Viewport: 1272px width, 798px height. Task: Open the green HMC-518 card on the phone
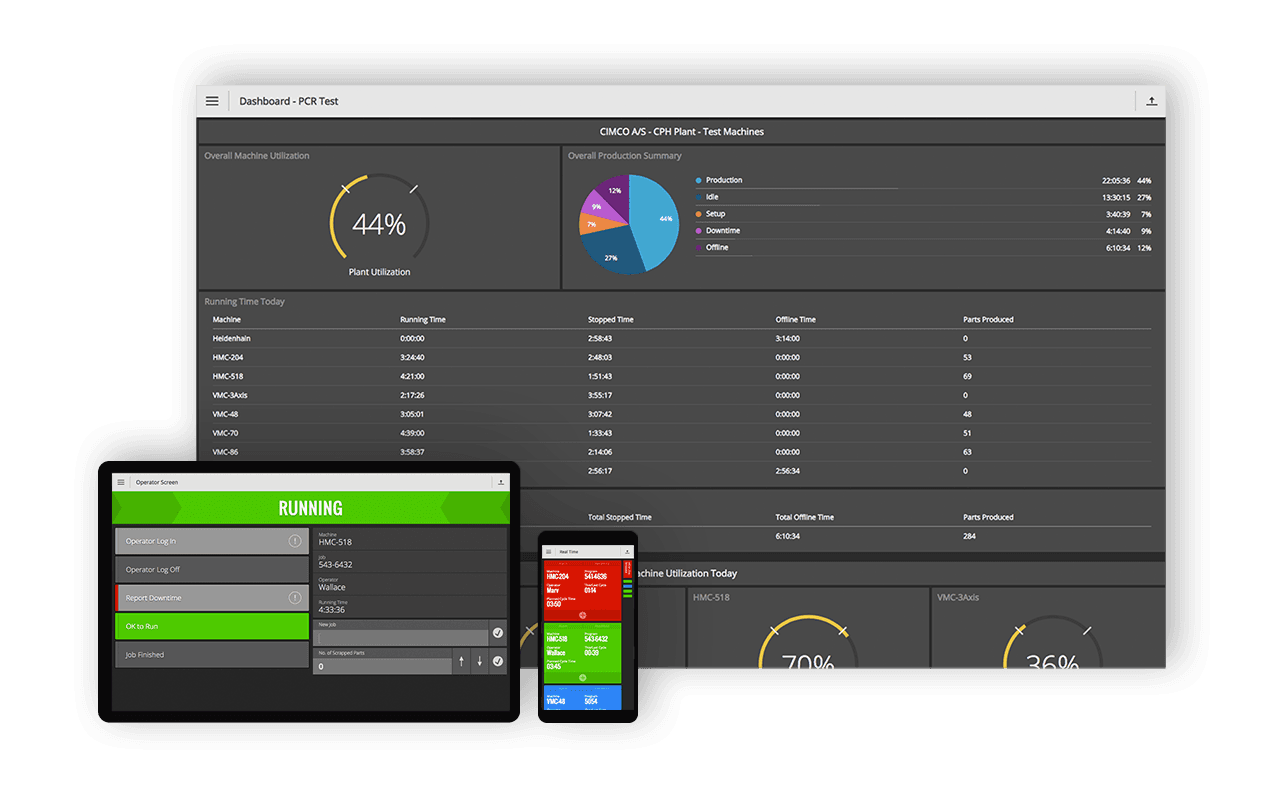click(582, 653)
